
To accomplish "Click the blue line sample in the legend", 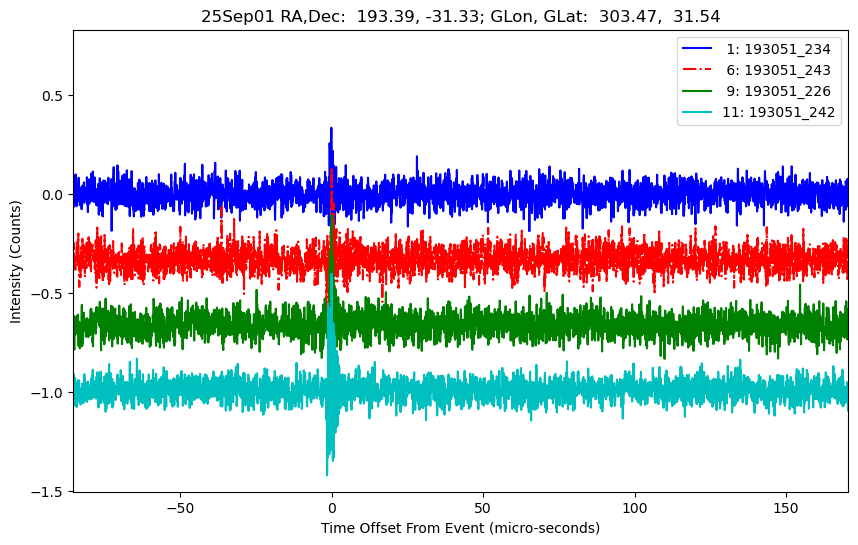I will point(697,49).
